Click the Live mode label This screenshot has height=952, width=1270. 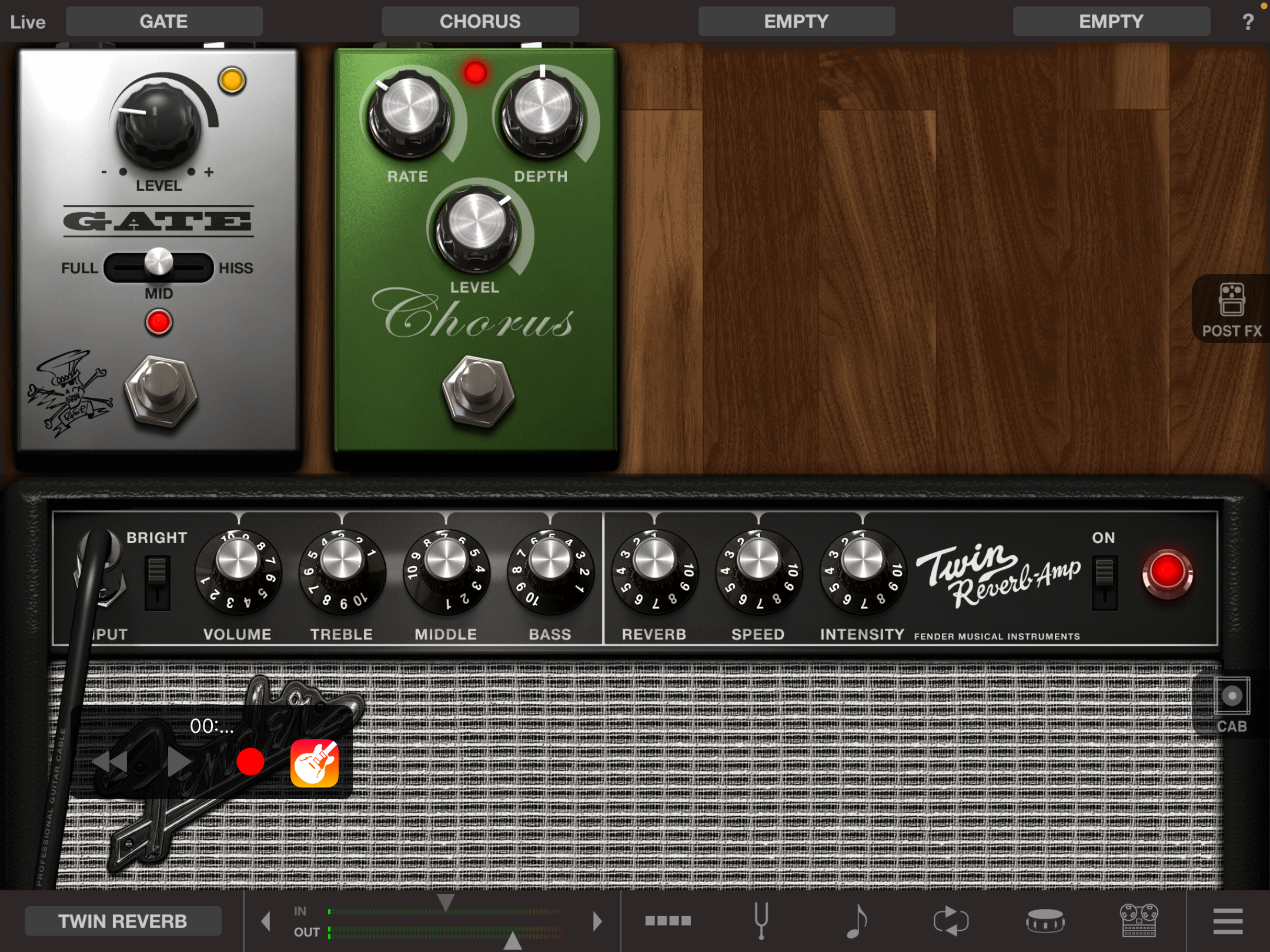click(28, 22)
